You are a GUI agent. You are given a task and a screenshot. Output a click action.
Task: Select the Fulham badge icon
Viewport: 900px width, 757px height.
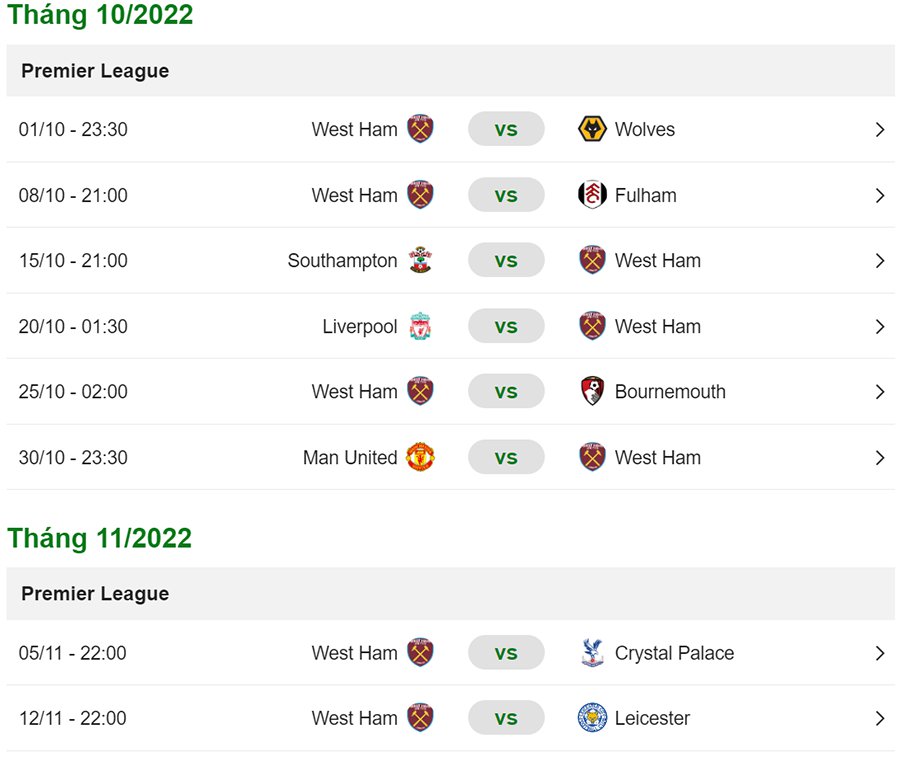592,195
